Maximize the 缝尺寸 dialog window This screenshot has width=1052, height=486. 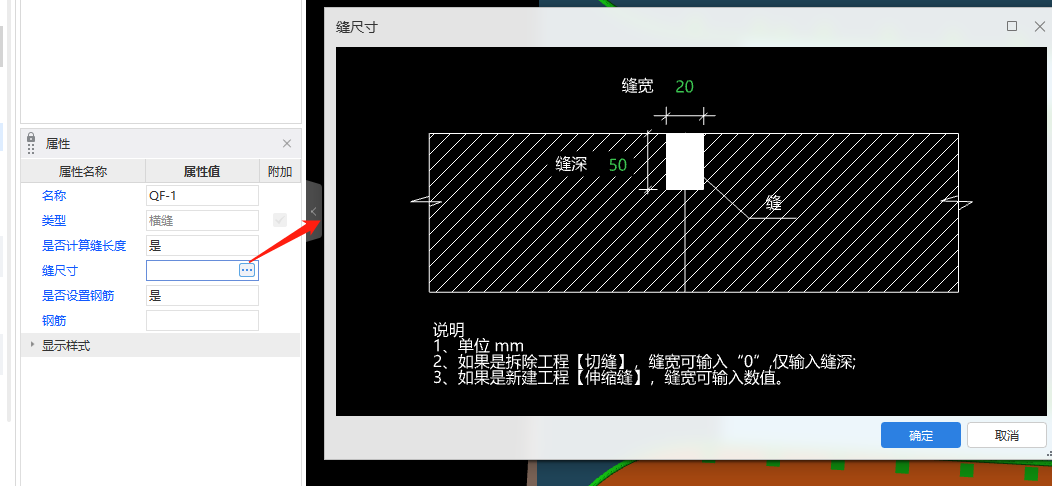[x=1012, y=26]
